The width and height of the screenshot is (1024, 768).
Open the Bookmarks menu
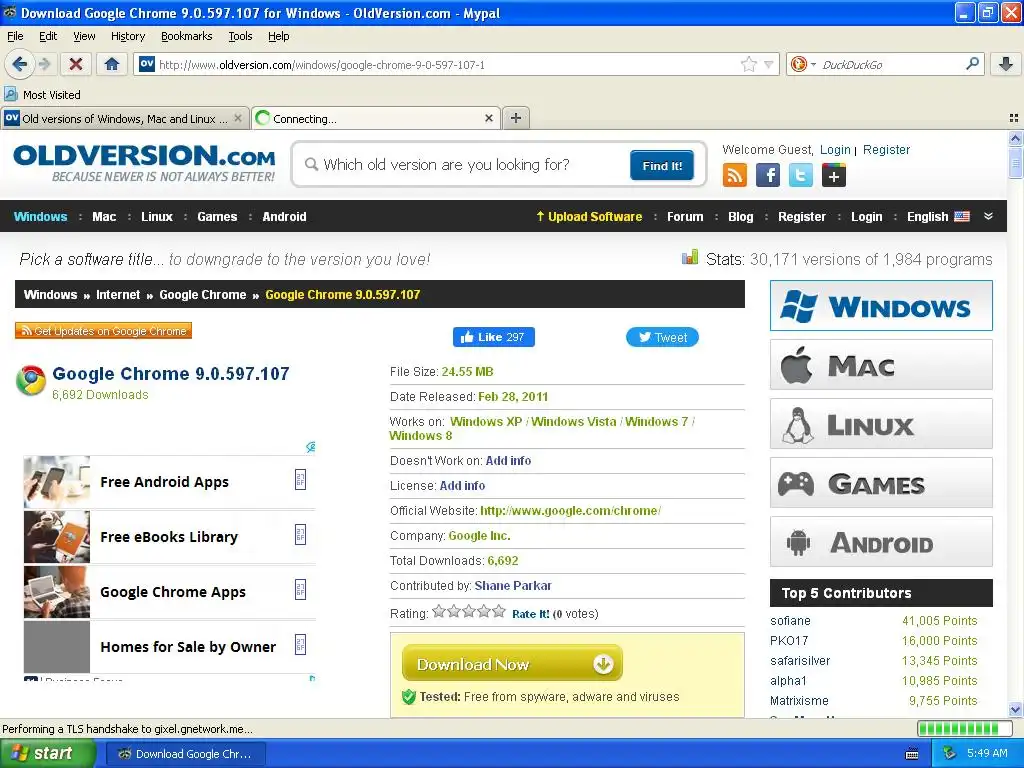[x=187, y=36]
